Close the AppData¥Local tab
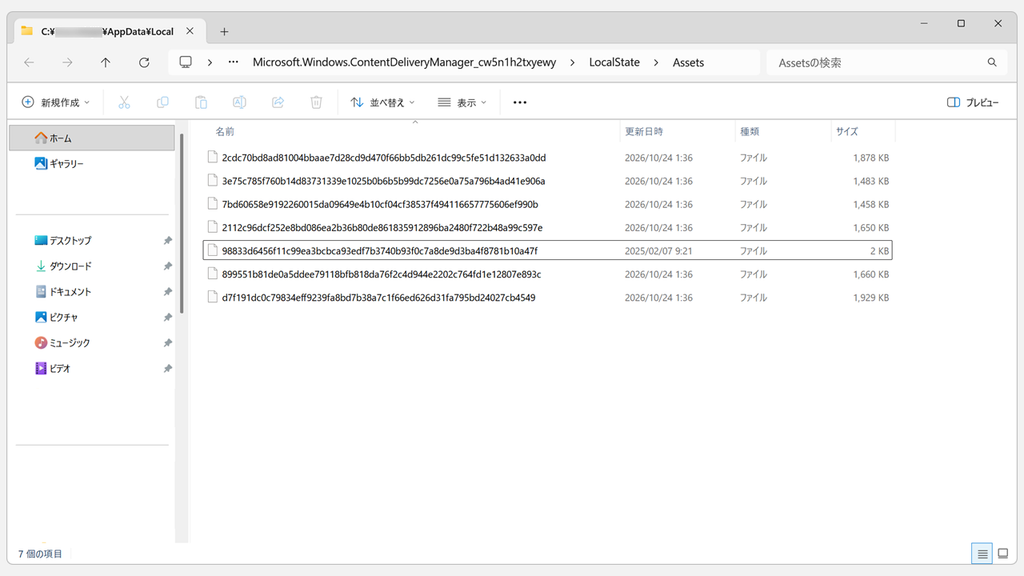Image resolution: width=1024 pixels, height=576 pixels. click(190, 31)
